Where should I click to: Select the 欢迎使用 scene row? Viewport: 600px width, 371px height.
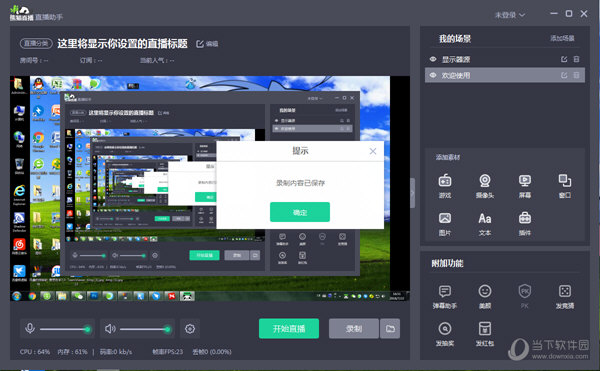click(x=505, y=75)
